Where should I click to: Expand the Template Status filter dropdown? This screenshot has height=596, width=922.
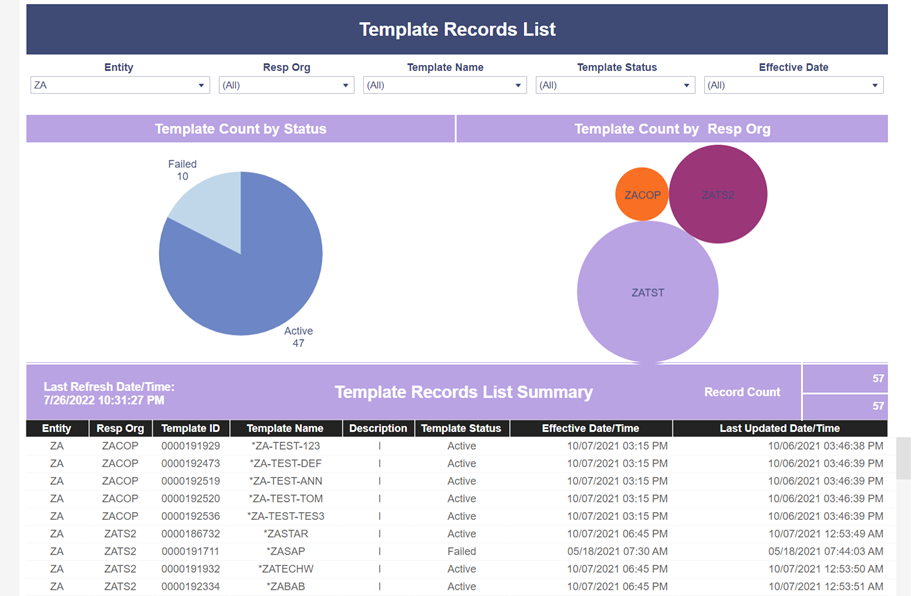point(615,85)
